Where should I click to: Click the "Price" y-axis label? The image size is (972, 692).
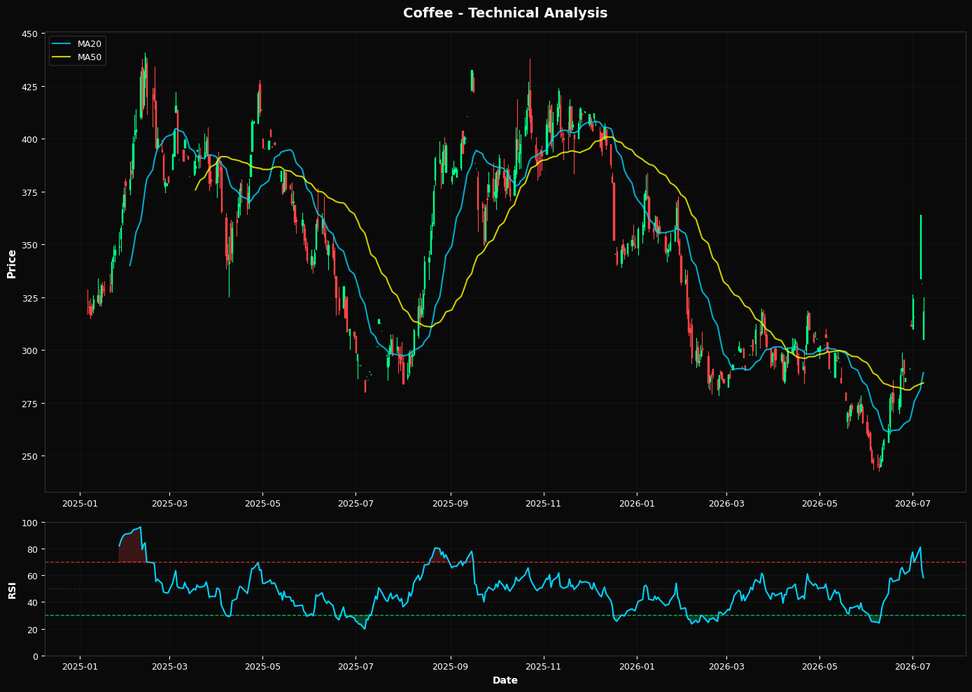pos(11,264)
